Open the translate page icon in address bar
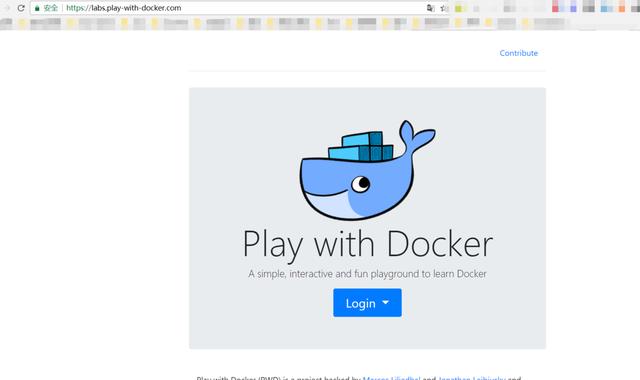640x380 pixels. tap(430, 8)
